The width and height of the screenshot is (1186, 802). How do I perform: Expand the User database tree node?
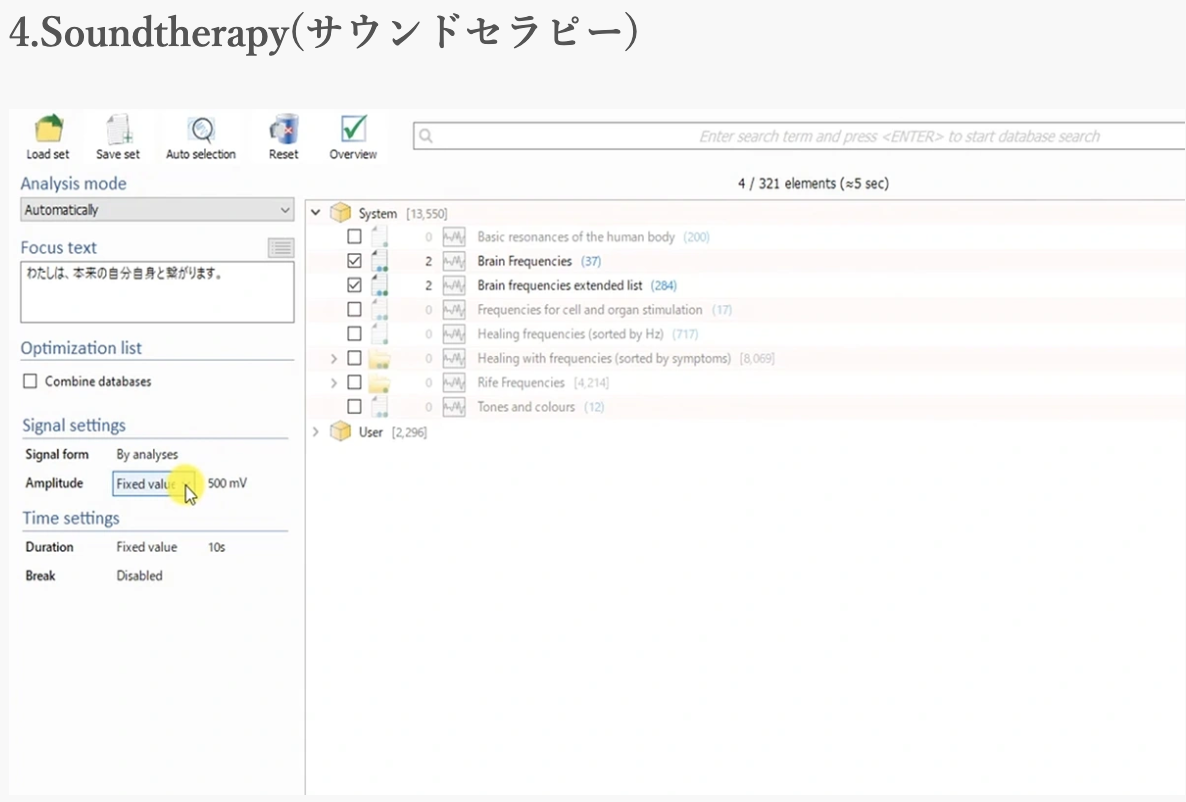coord(316,432)
